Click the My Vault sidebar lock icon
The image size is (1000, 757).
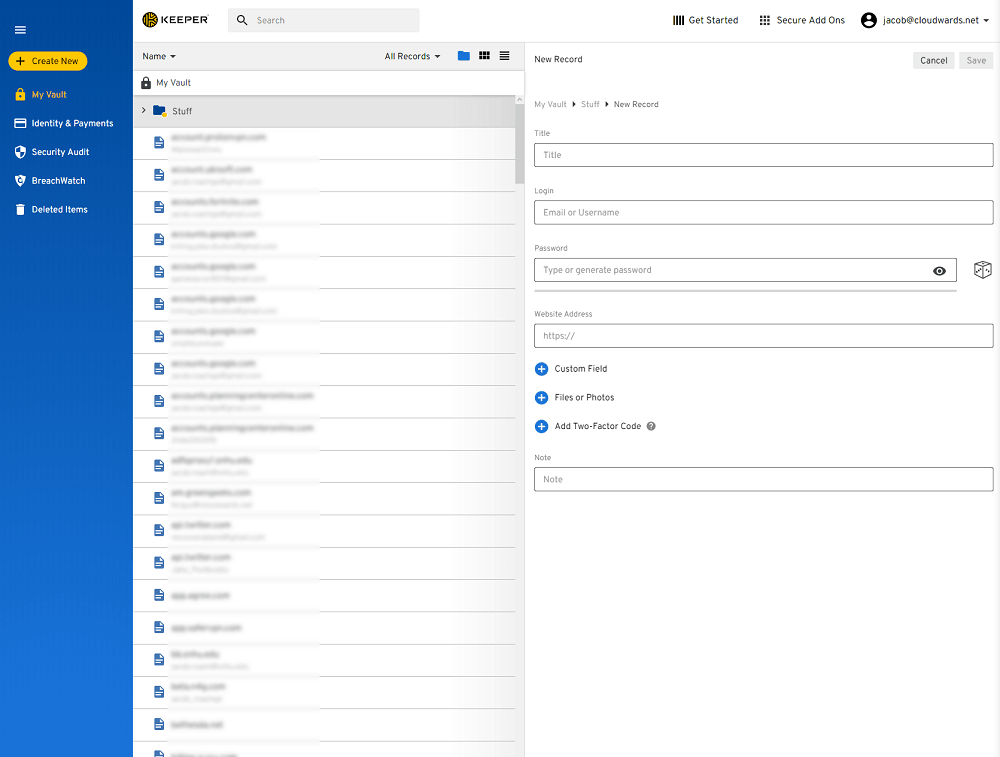[x=20, y=94]
